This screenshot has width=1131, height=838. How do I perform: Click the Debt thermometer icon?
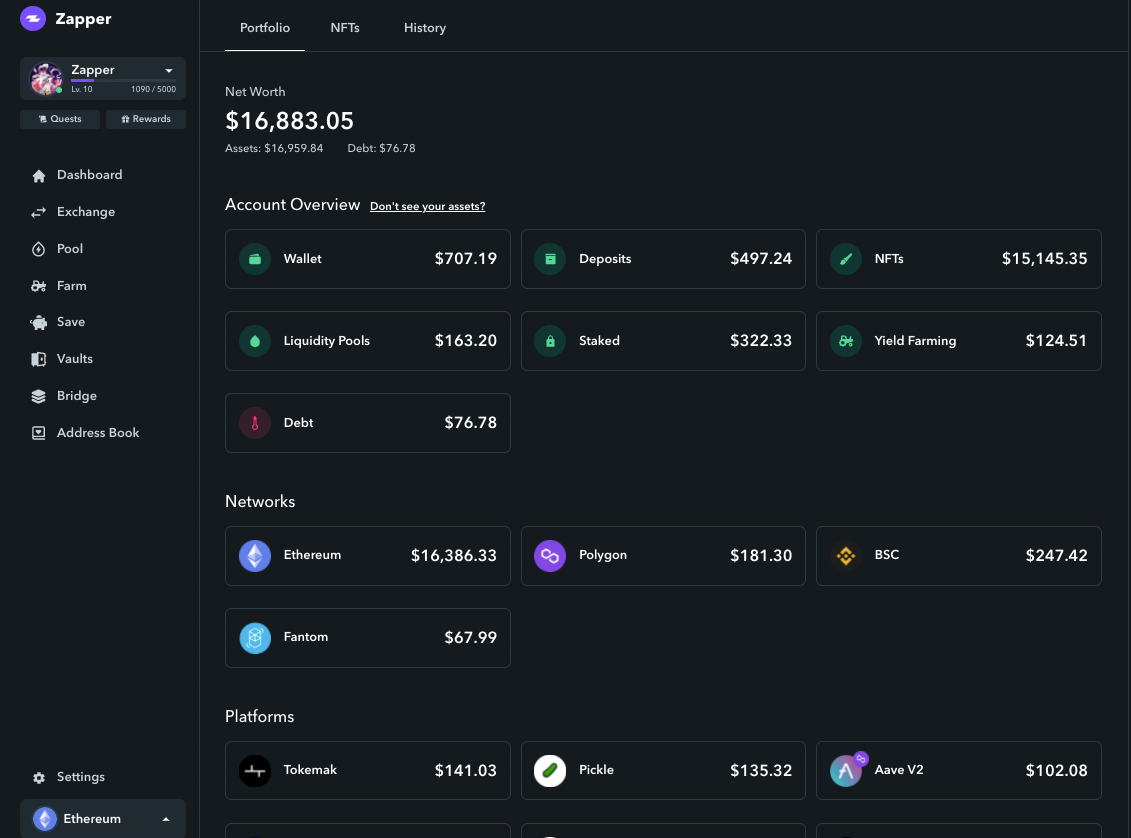(x=255, y=423)
